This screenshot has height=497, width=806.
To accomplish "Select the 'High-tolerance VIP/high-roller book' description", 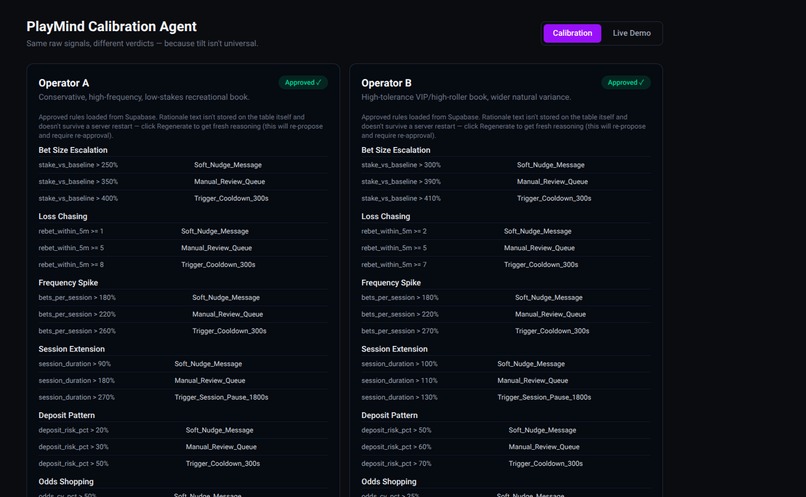I will [466, 97].
